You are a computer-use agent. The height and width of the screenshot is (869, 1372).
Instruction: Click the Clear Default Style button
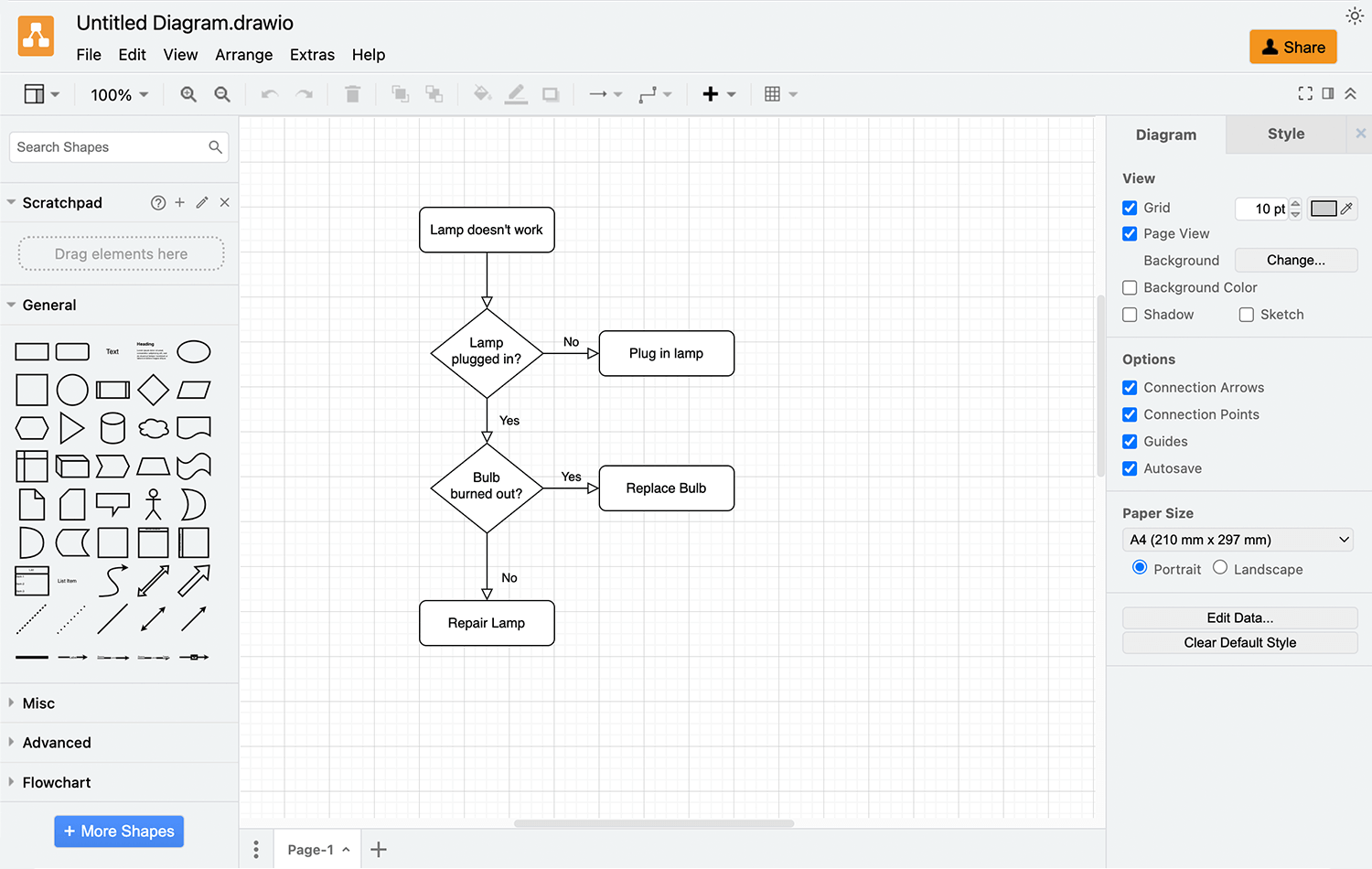point(1239,643)
